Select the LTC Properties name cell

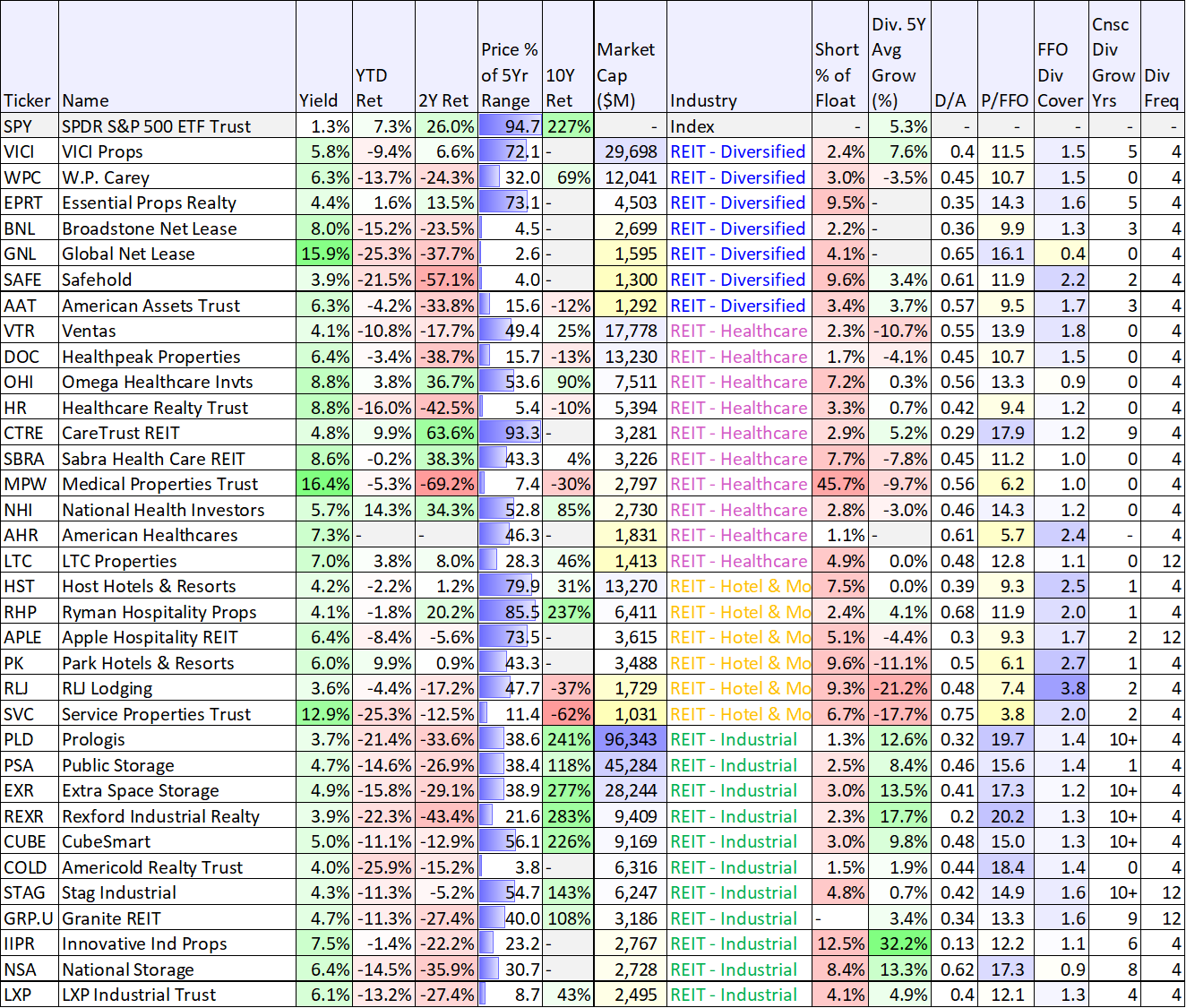(x=177, y=561)
